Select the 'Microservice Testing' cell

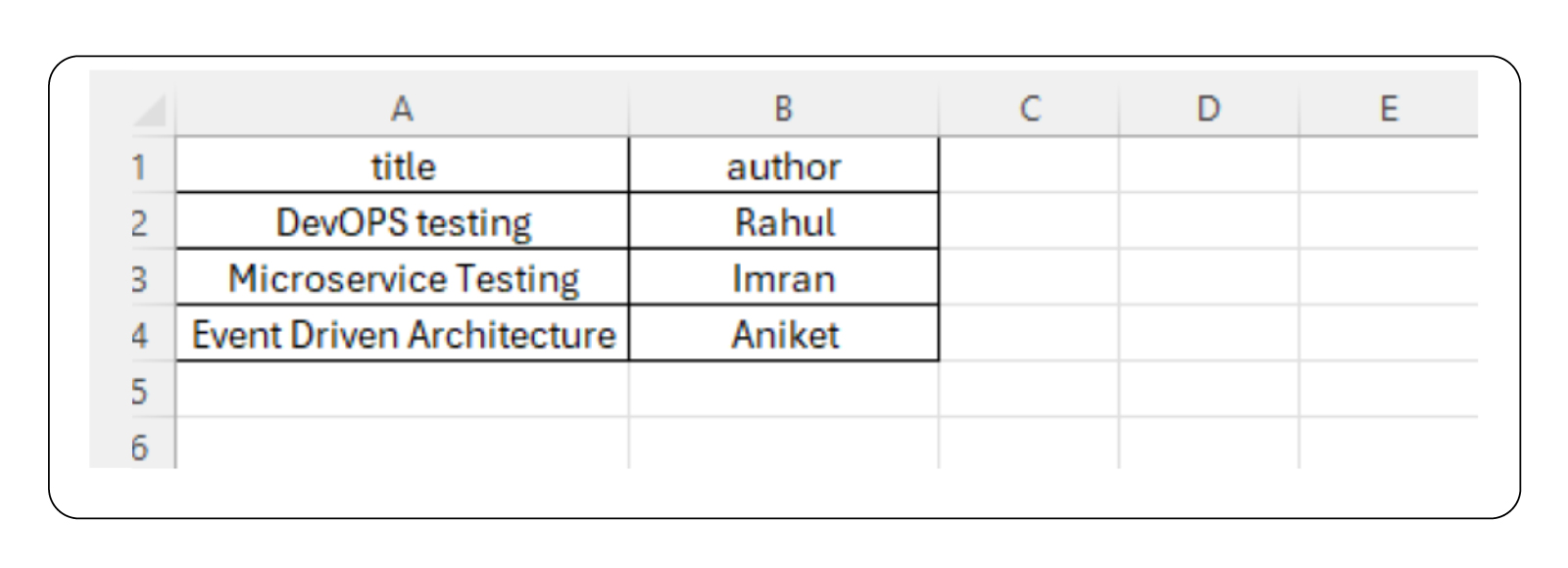404,278
